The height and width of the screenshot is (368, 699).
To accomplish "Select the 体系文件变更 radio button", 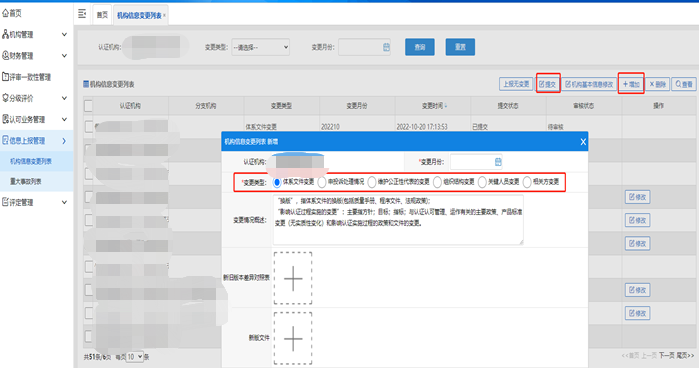I will [x=277, y=182].
